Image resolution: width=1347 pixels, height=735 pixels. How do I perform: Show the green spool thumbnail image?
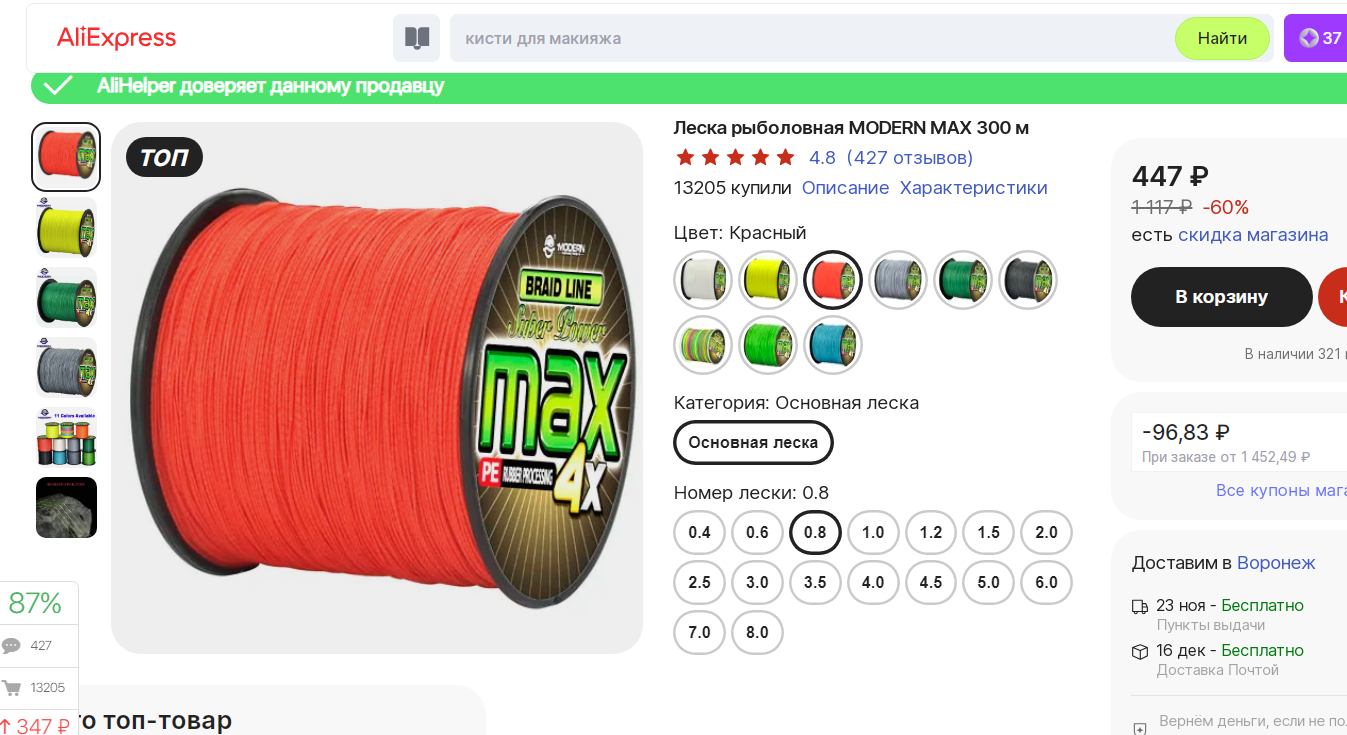(x=66, y=297)
